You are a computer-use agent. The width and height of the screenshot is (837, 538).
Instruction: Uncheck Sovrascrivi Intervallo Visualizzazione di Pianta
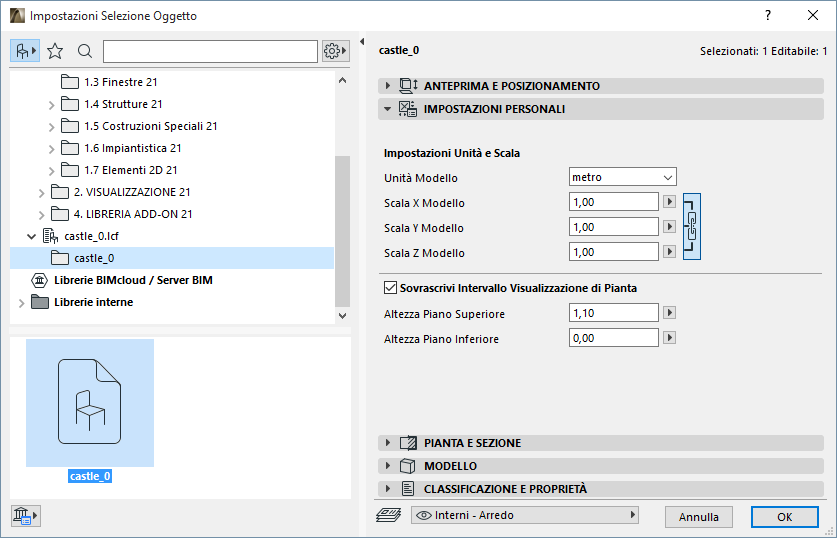click(x=391, y=288)
